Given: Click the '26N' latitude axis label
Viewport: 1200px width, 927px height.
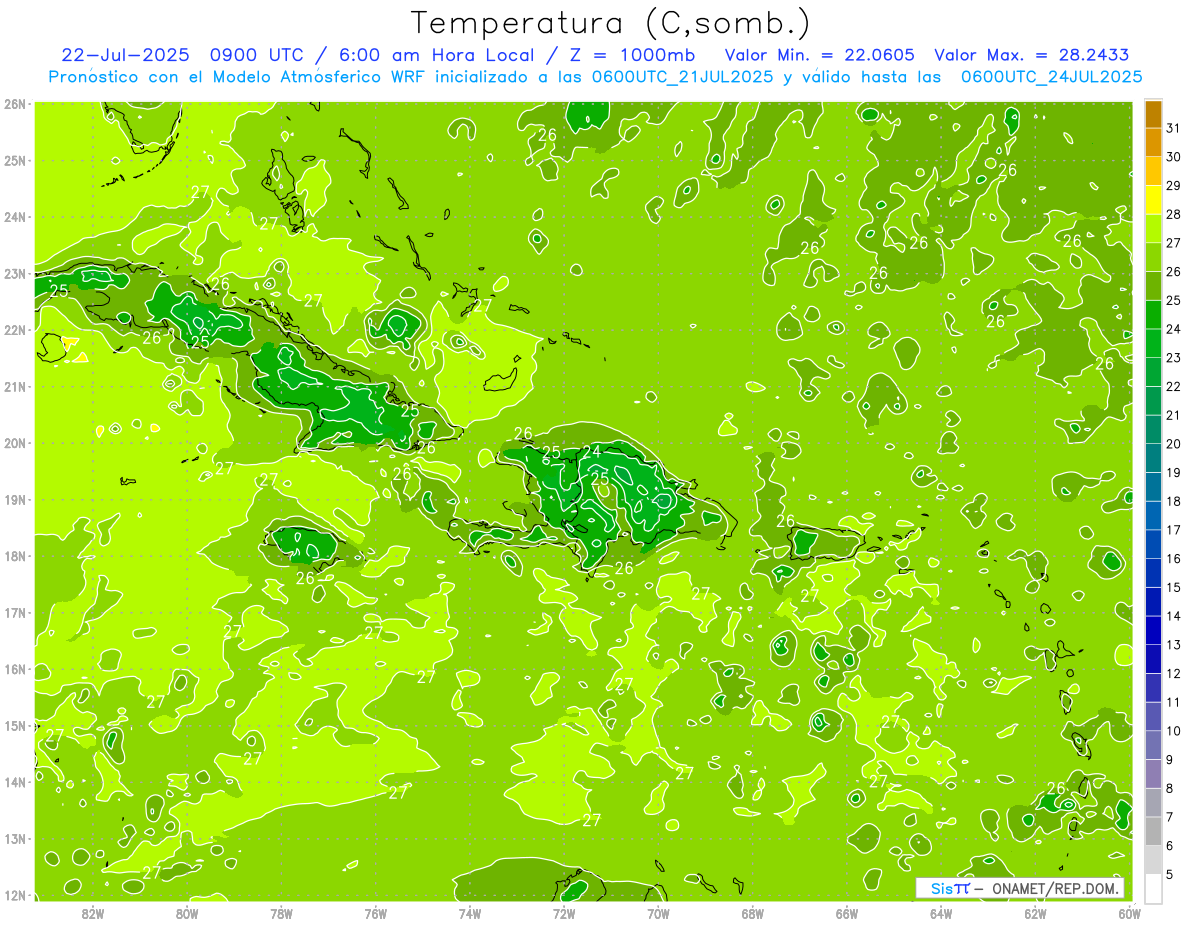Looking at the screenshot, I should (x=15, y=104).
